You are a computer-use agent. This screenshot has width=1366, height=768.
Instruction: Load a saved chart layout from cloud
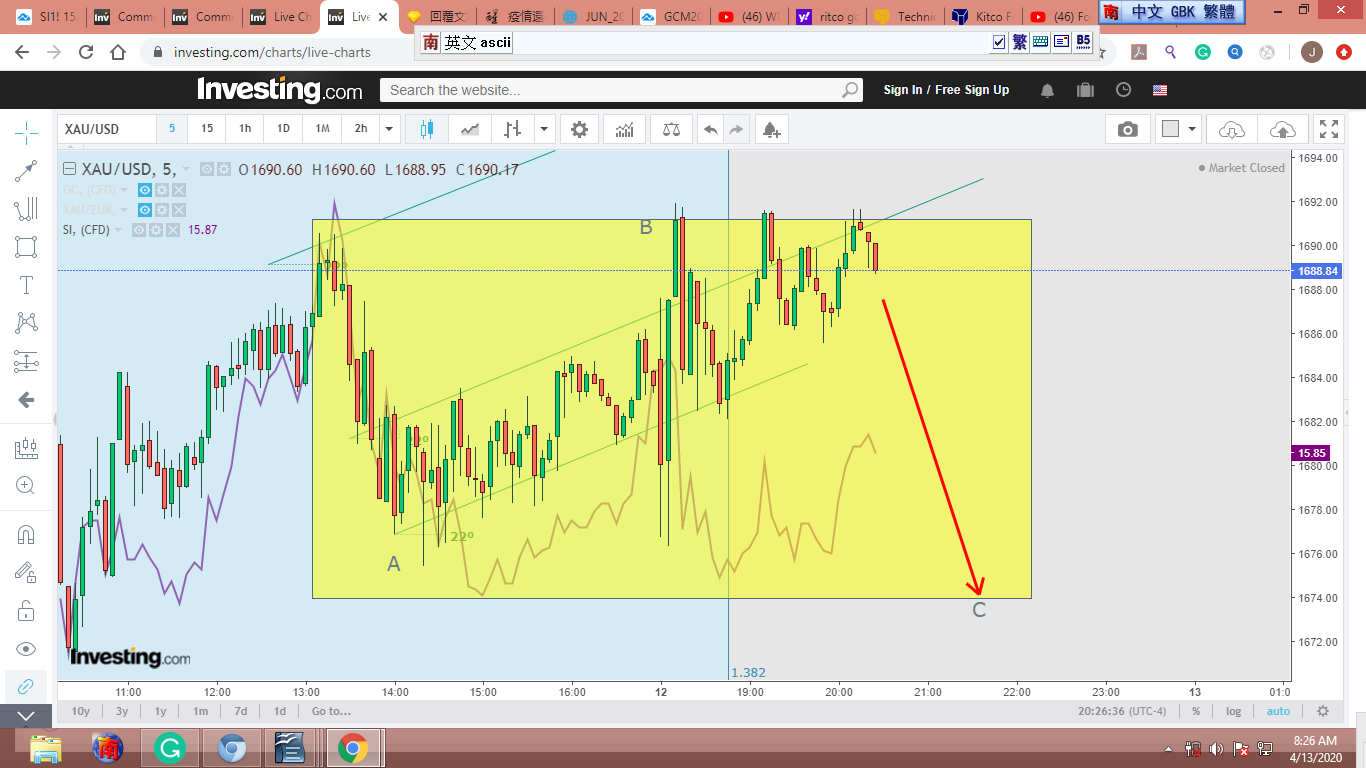[x=1232, y=129]
